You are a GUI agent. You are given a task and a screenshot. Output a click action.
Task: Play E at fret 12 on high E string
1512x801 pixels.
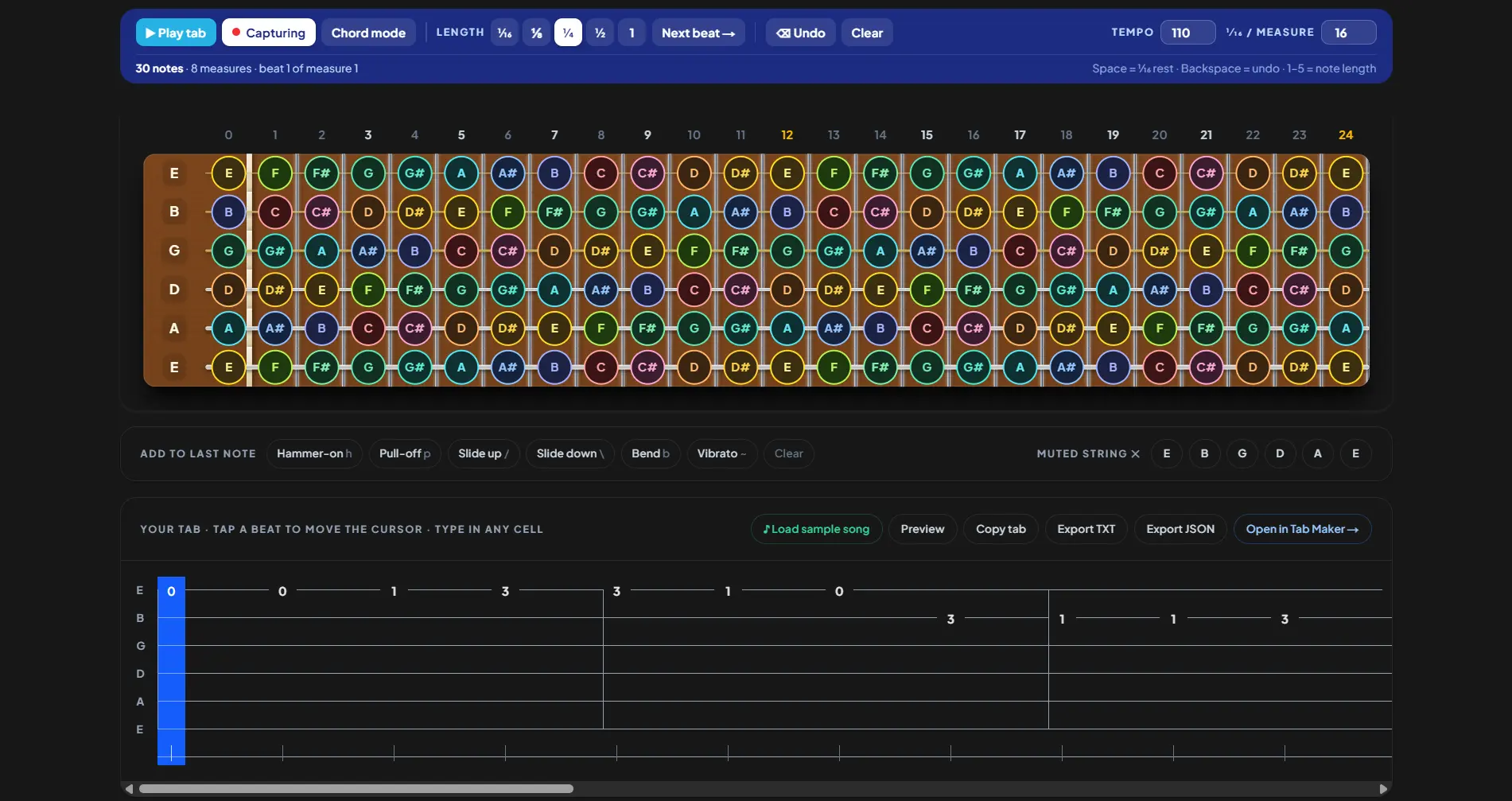coord(787,173)
